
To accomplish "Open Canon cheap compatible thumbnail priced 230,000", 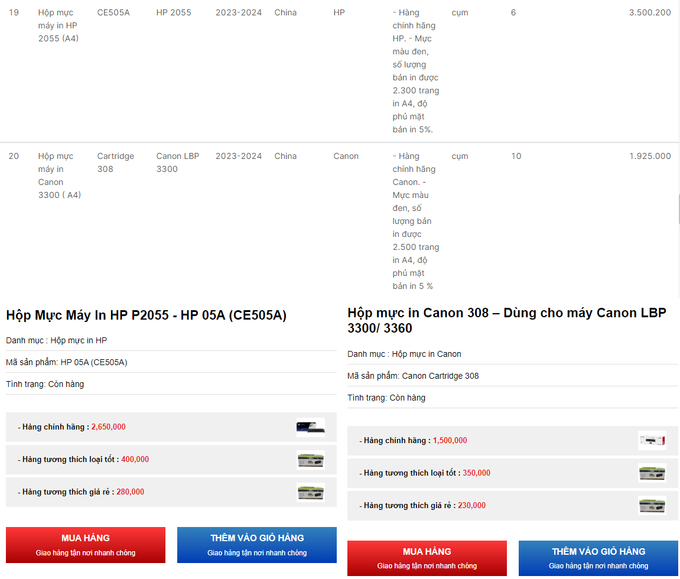I will 652,506.
